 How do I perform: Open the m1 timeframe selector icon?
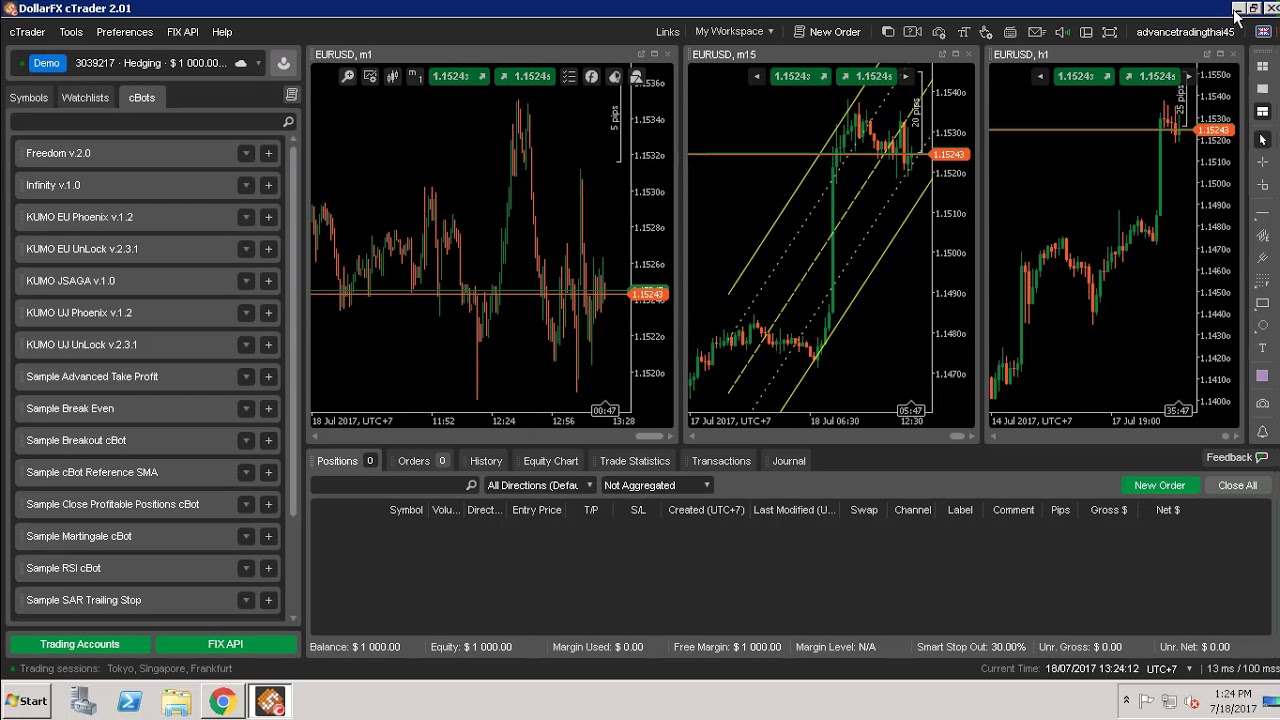pyautogui.click(x=414, y=76)
